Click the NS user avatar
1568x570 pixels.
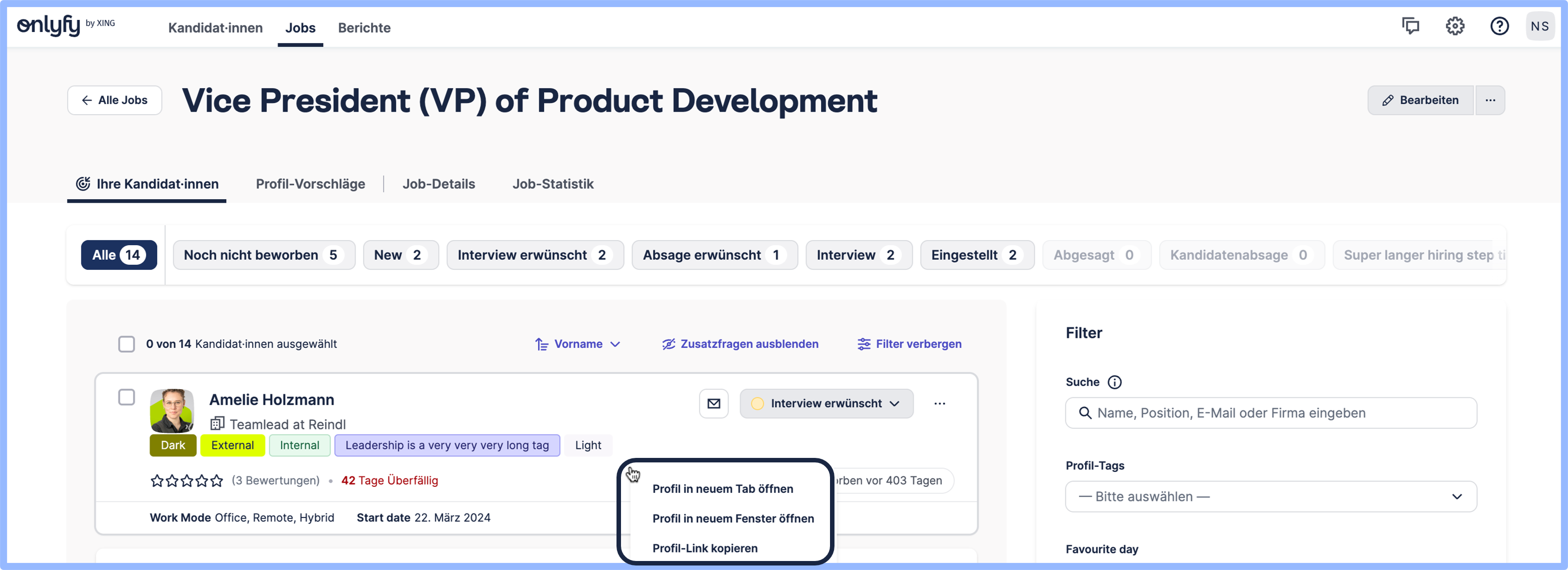tap(1539, 26)
